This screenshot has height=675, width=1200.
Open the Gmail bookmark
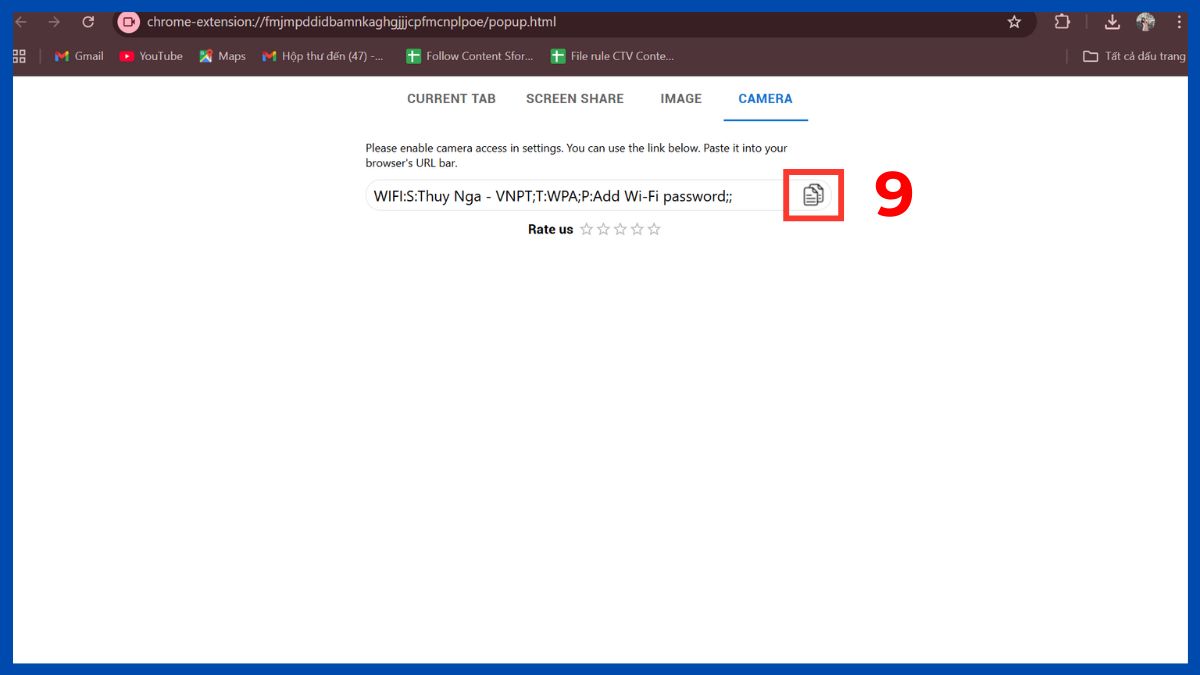79,56
